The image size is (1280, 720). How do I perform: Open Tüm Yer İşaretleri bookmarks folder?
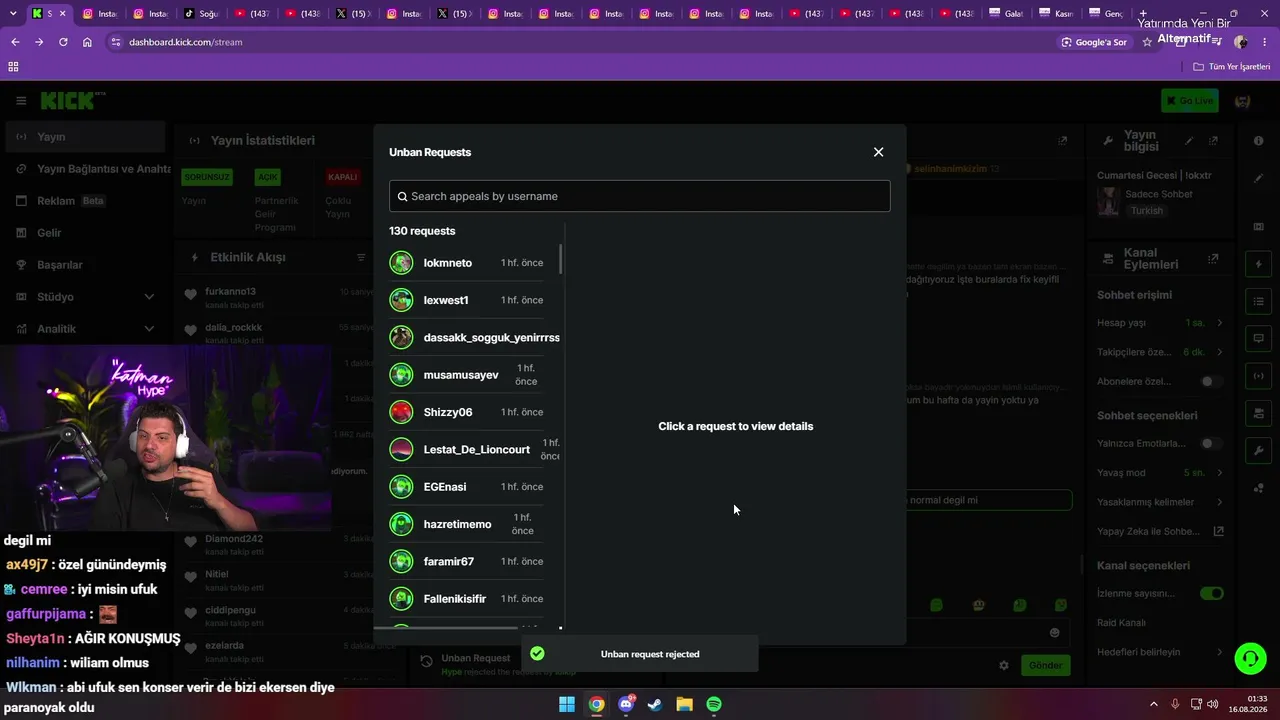[x=1231, y=67]
